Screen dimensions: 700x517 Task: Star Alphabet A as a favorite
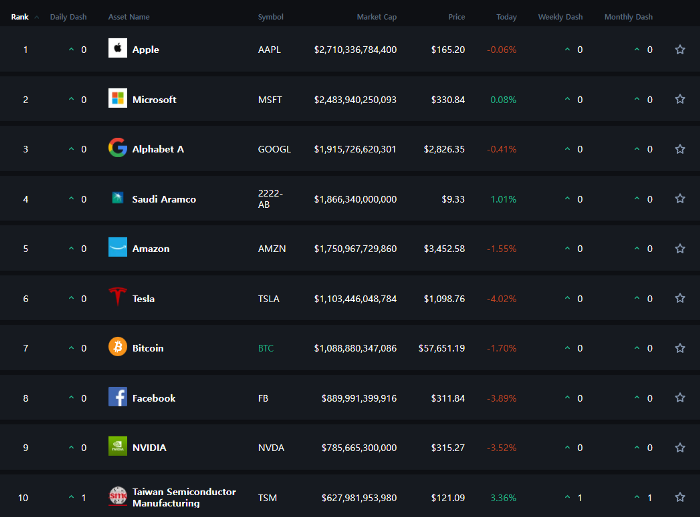[680, 149]
